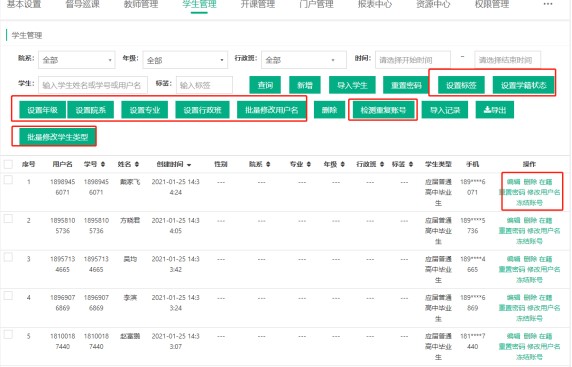This screenshot has height=367, width=572.
Task: Click the 设置专业 button
Action: point(145,110)
